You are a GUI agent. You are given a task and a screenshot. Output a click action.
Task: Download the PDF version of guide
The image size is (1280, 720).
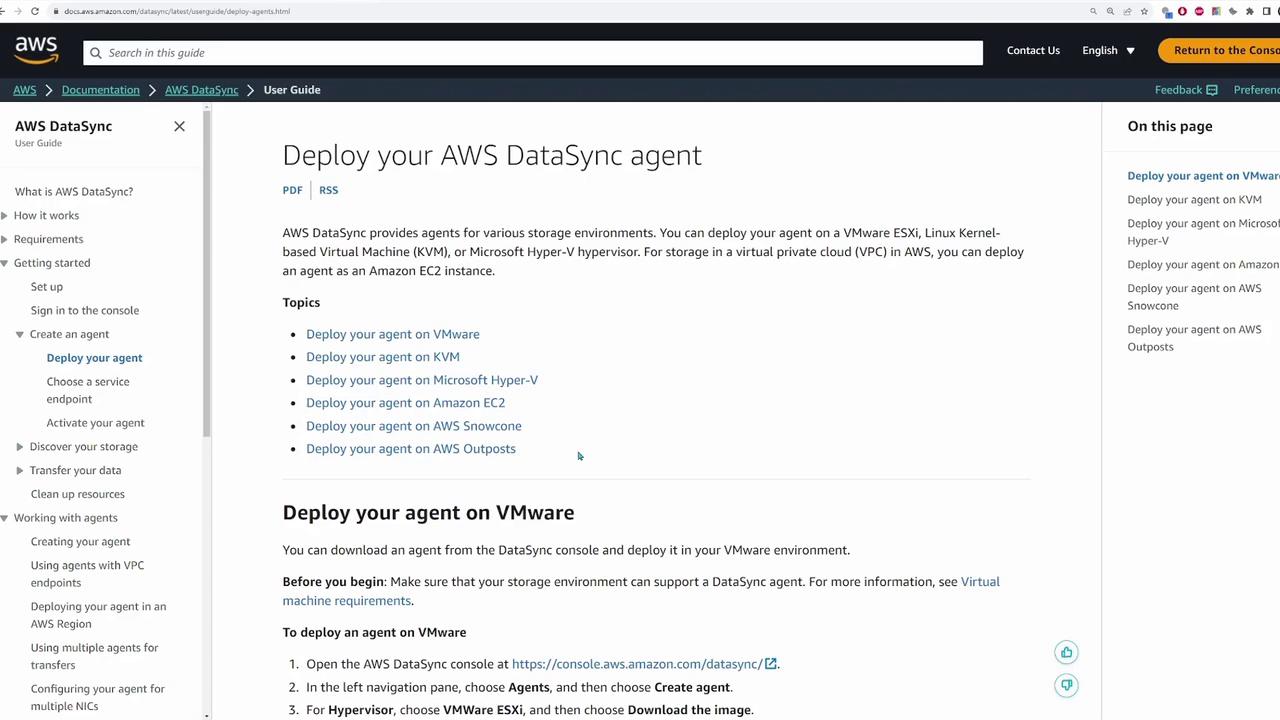(x=292, y=190)
